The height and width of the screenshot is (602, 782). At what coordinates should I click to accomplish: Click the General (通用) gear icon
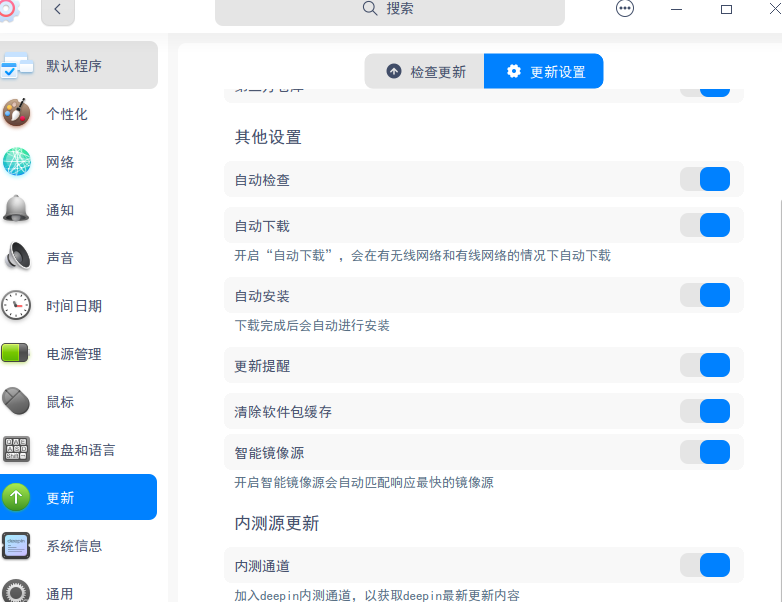click(x=16, y=592)
